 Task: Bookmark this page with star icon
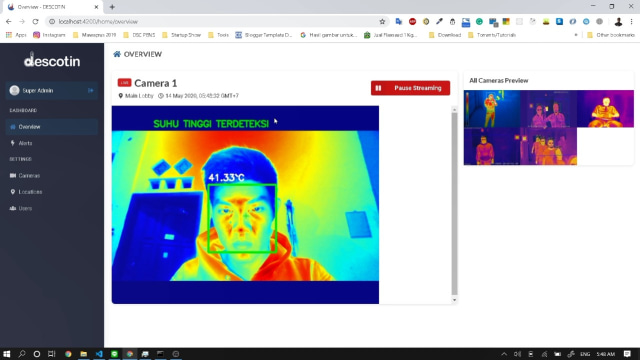point(382,22)
